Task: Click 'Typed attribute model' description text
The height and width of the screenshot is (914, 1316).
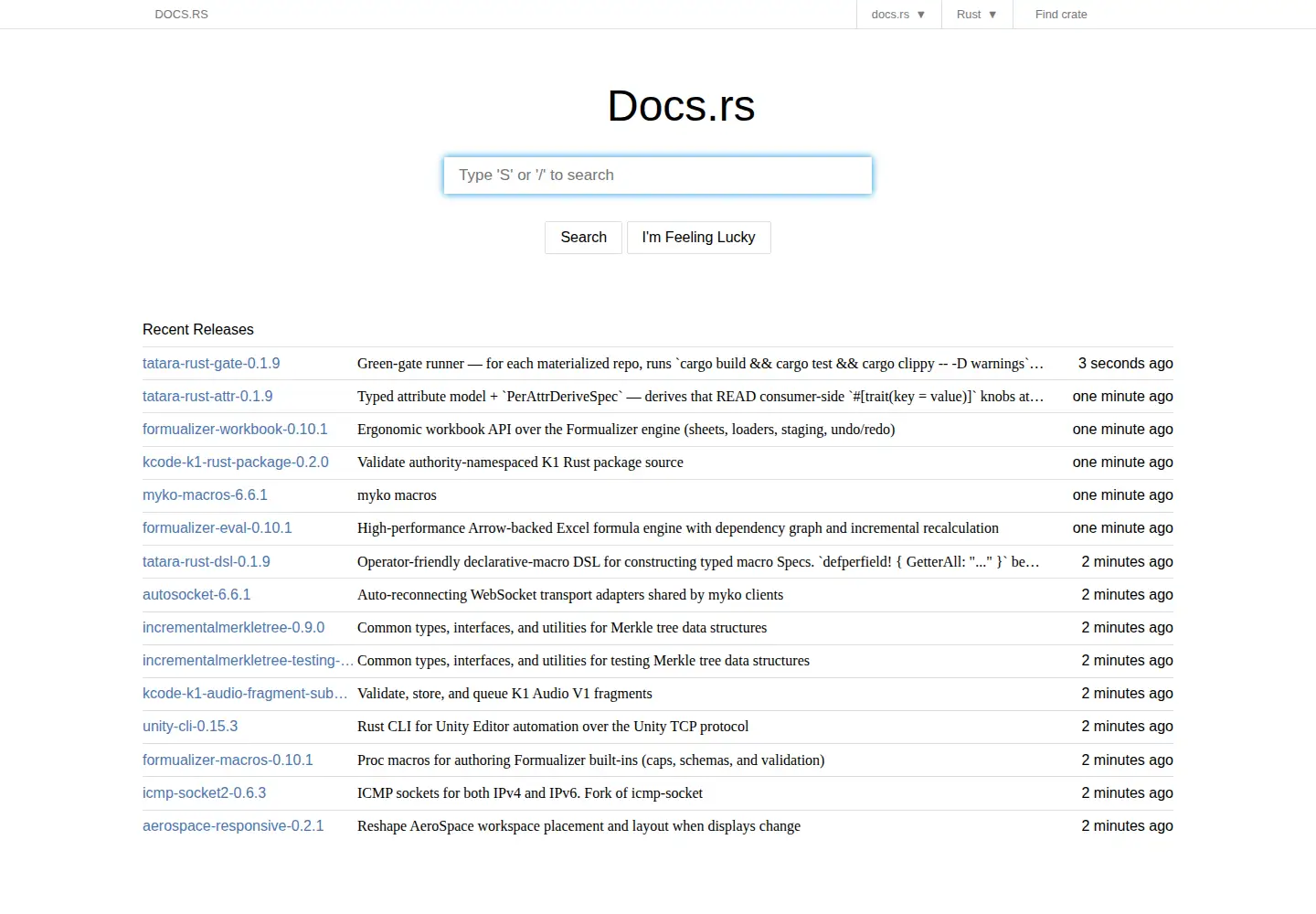Action: [x=700, y=397]
